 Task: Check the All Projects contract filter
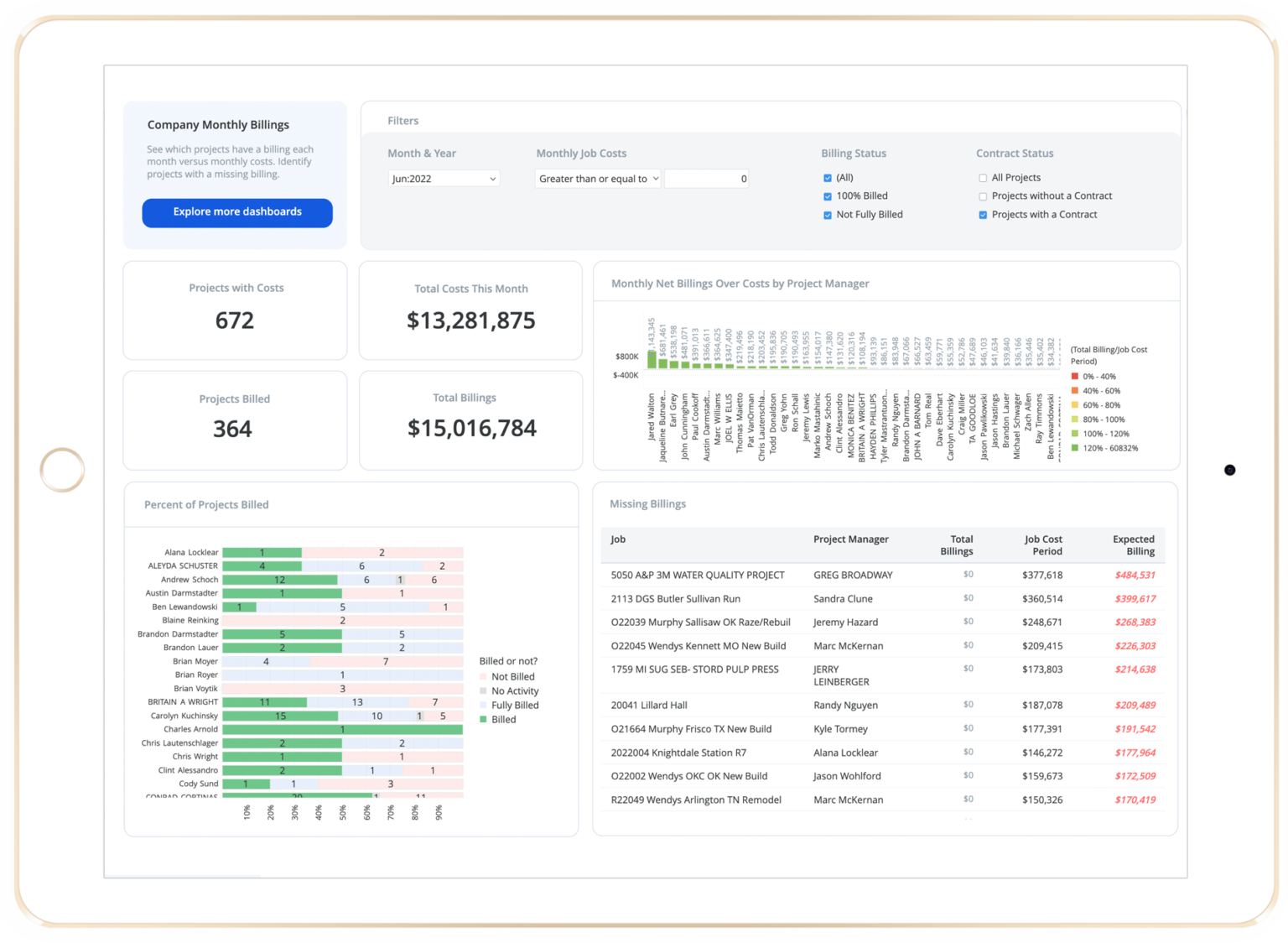(x=983, y=177)
